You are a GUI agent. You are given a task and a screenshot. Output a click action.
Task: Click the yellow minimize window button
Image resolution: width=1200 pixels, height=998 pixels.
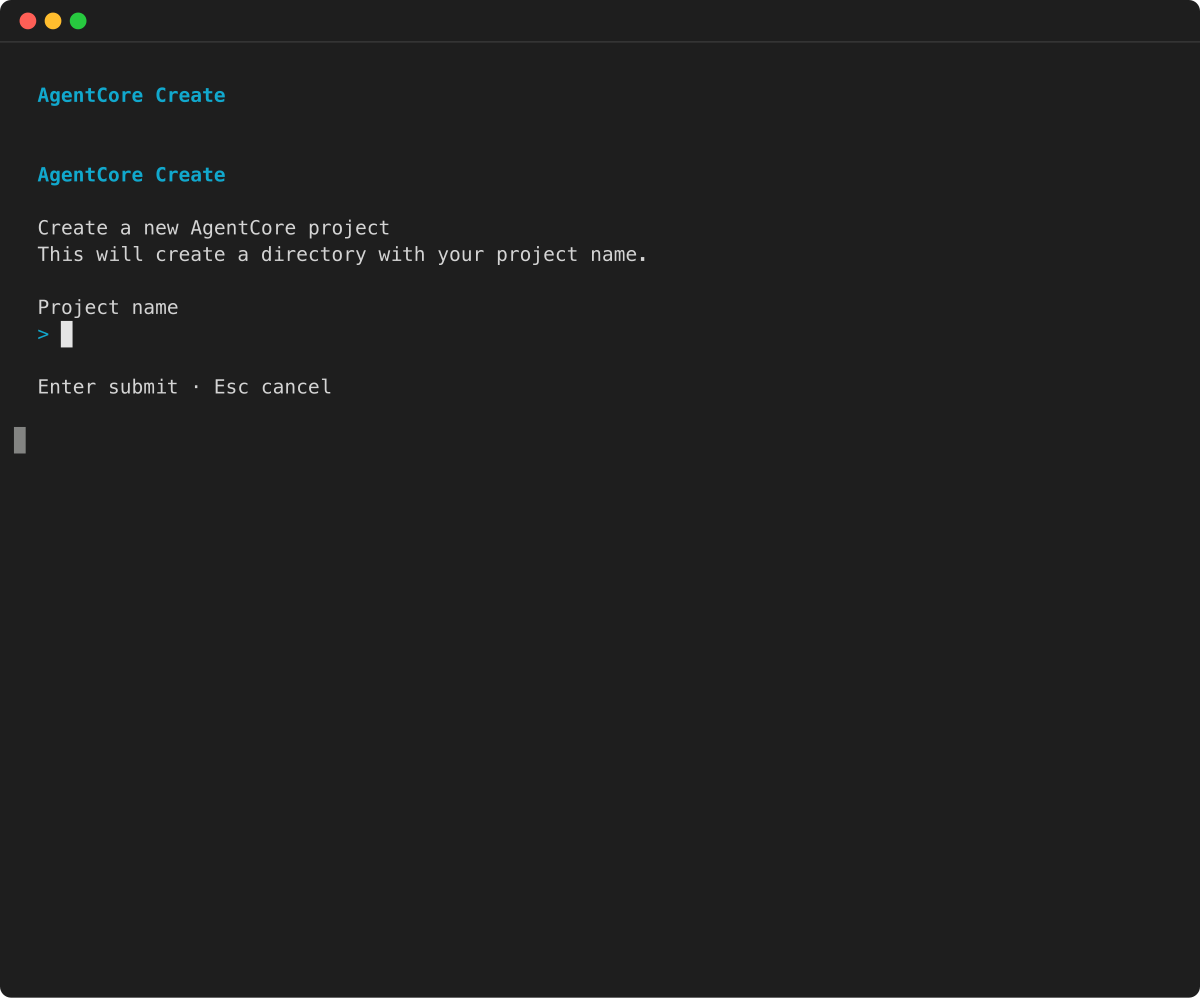53,21
